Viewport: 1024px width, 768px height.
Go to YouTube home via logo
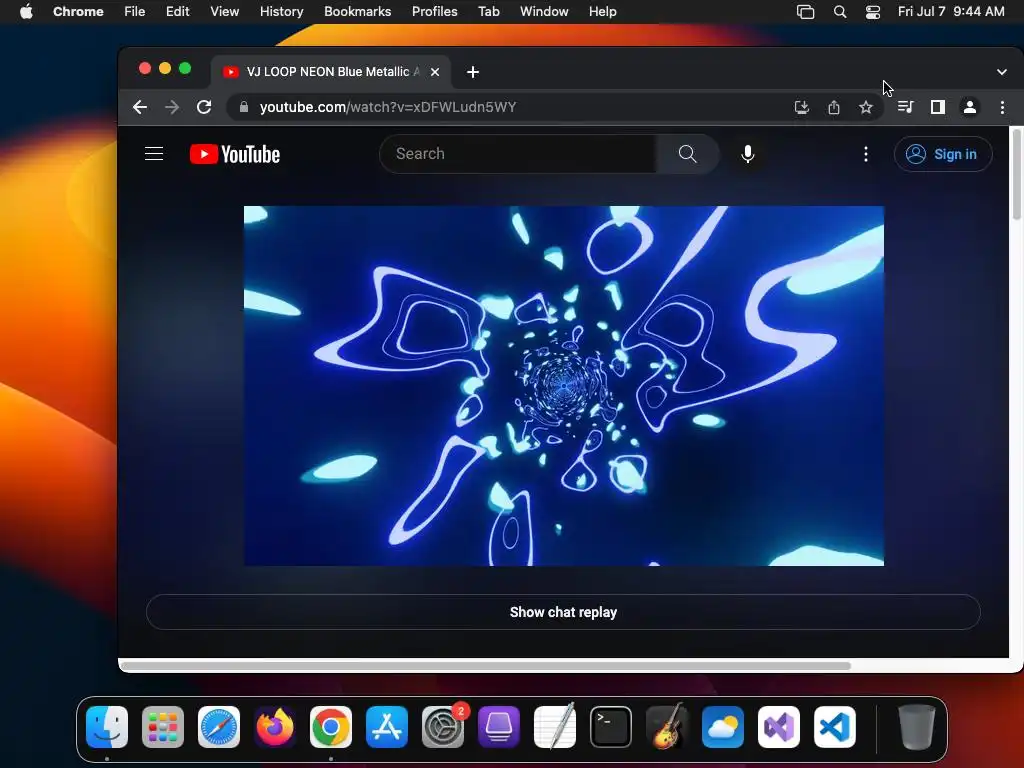click(235, 154)
